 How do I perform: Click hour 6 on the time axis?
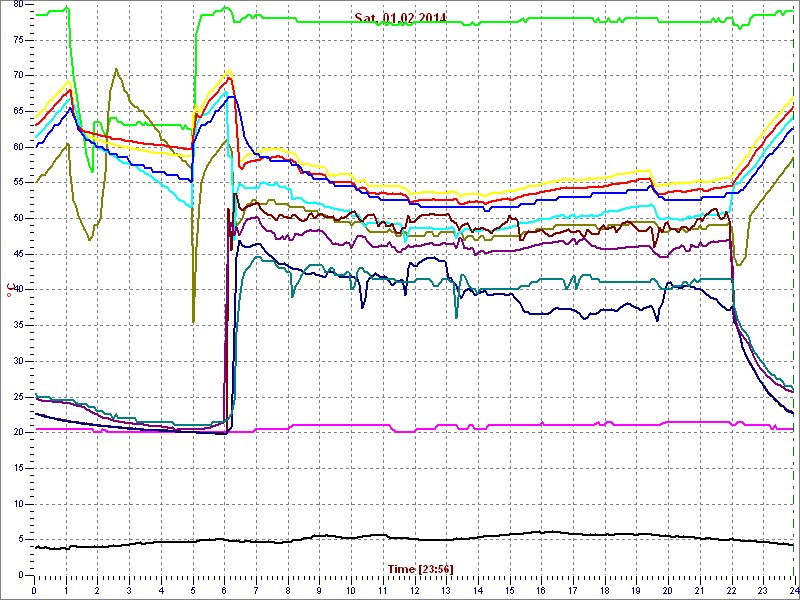pos(224,590)
